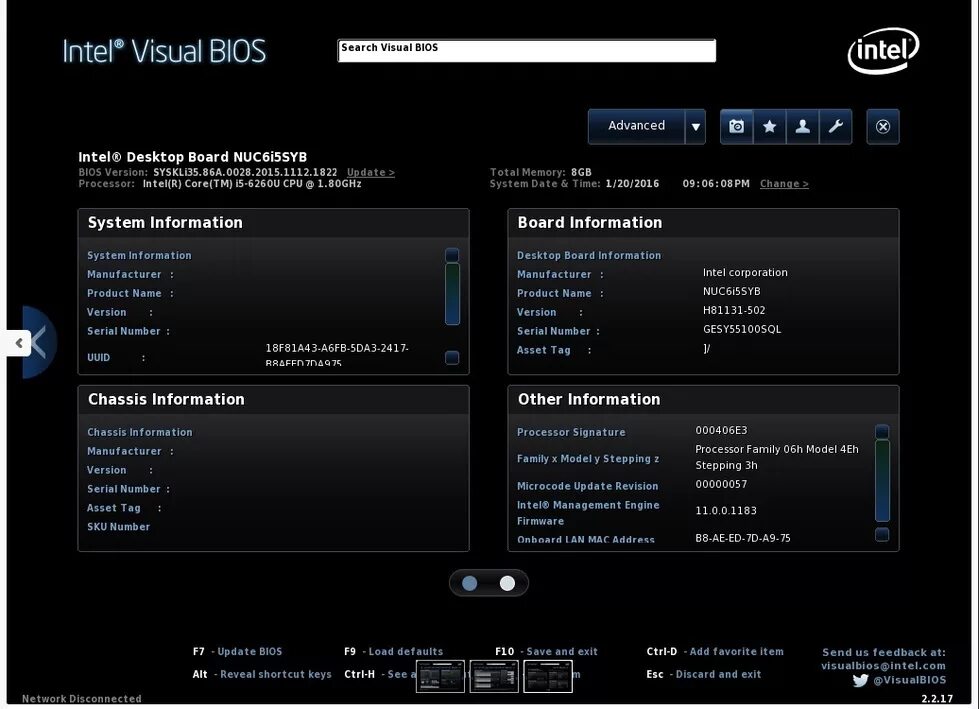
Task: Click the circled X exit button
Action: point(883,127)
